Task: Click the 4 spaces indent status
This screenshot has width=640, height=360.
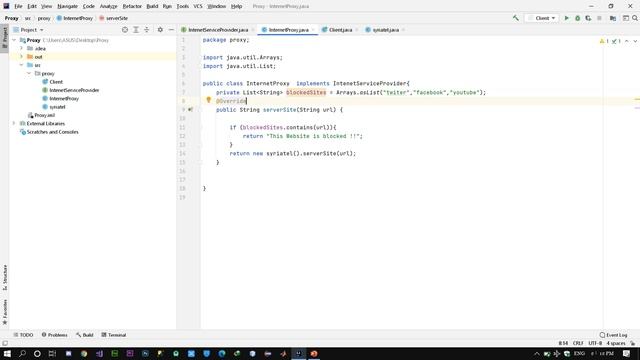Action: click(x=616, y=343)
